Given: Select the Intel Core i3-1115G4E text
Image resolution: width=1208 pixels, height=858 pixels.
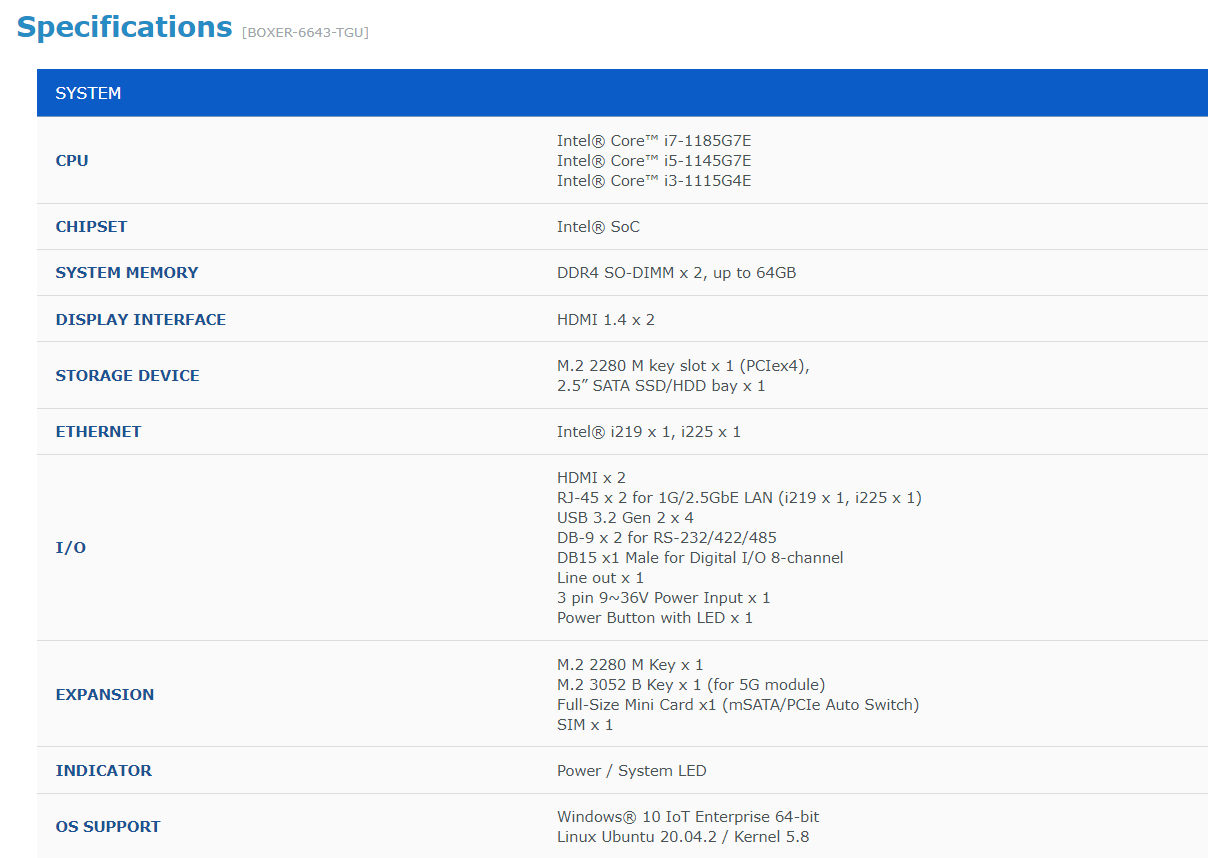Looking at the screenshot, I should (x=654, y=181).
